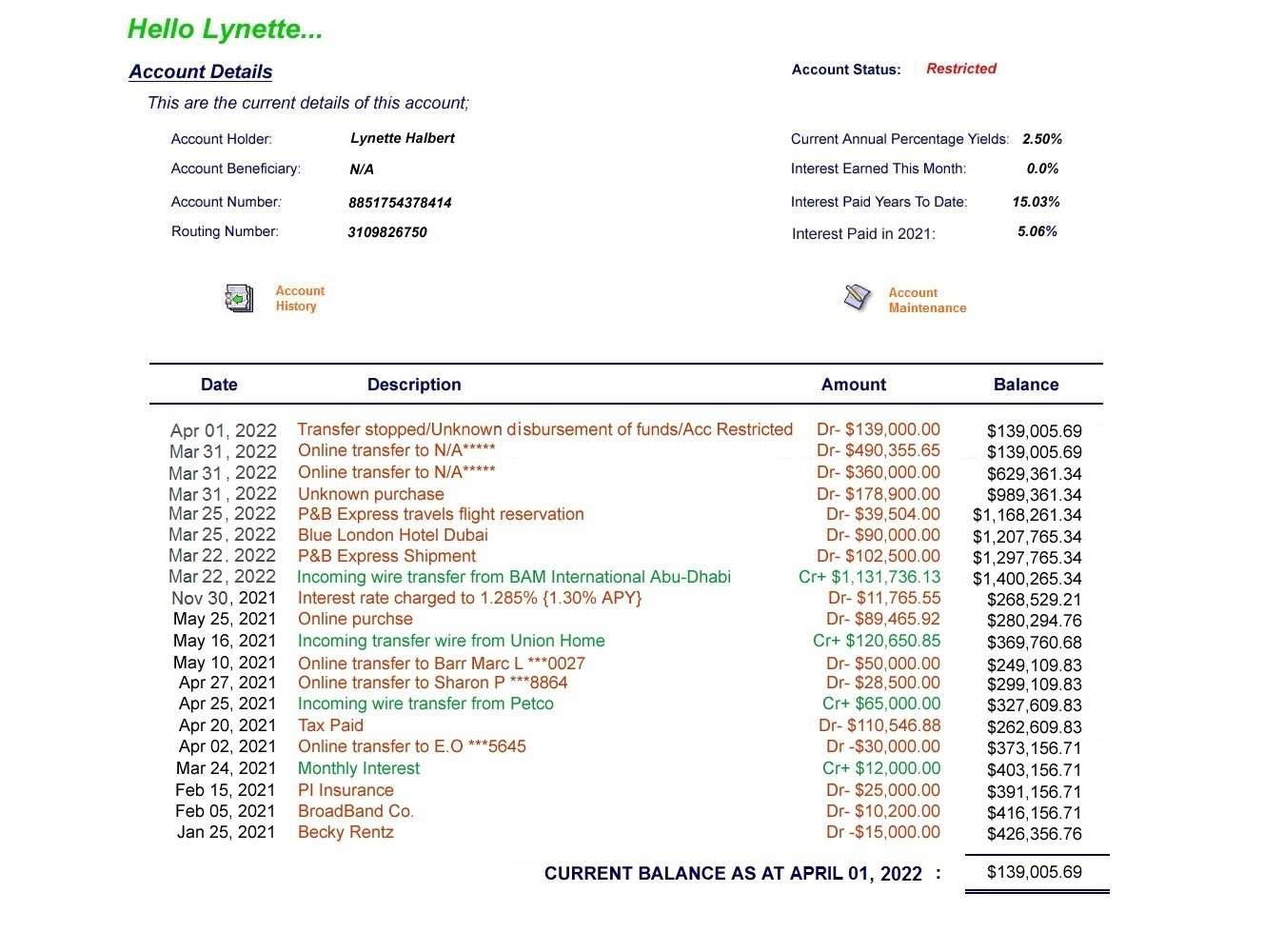
Task: Click the Amount column header
Action: pyautogui.click(x=853, y=385)
